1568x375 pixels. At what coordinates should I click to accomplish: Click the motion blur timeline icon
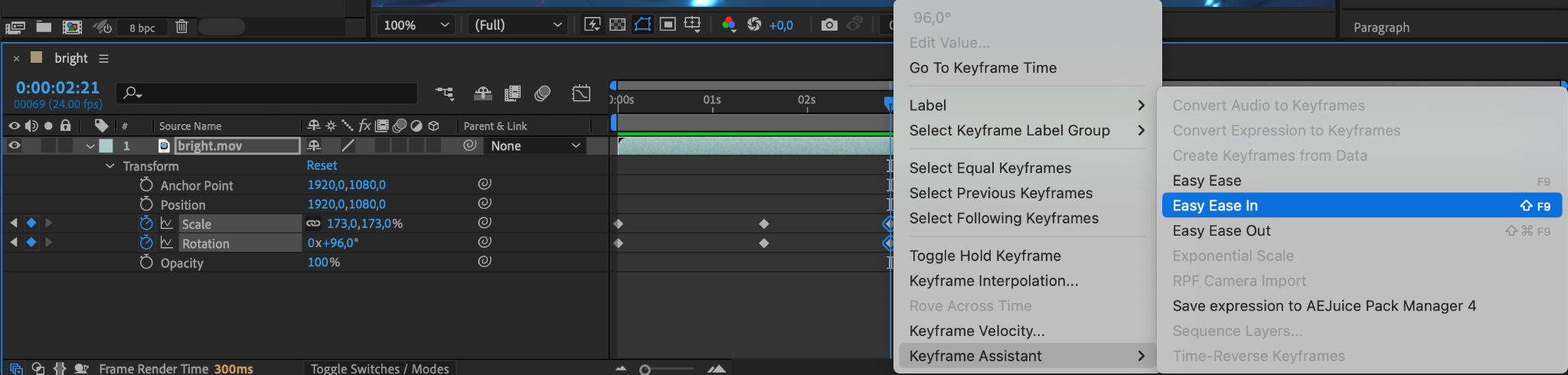click(543, 93)
